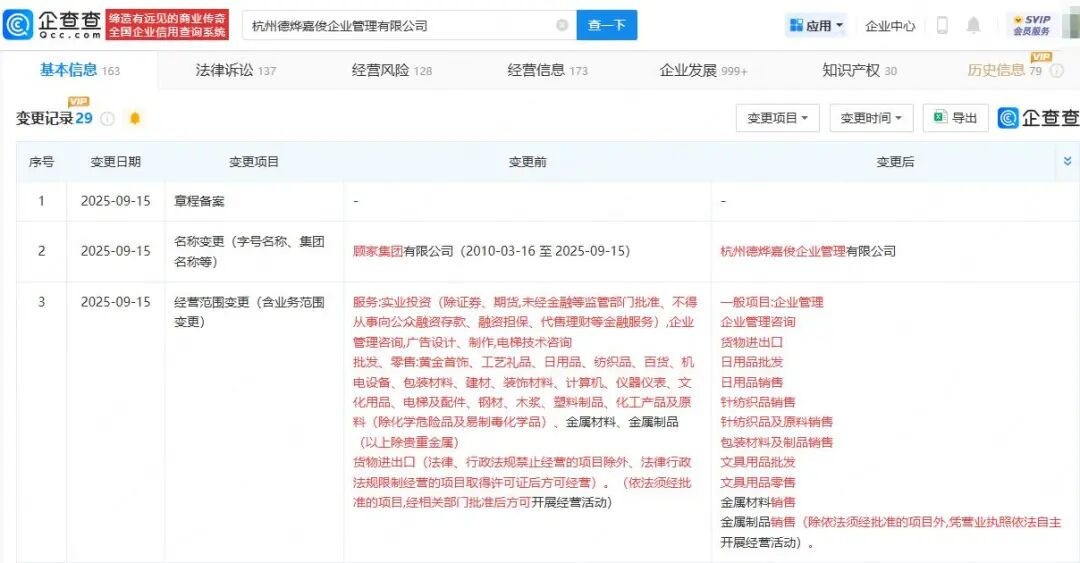
Task: Switch to the 法律诉讼 tab
Action: tap(236, 70)
